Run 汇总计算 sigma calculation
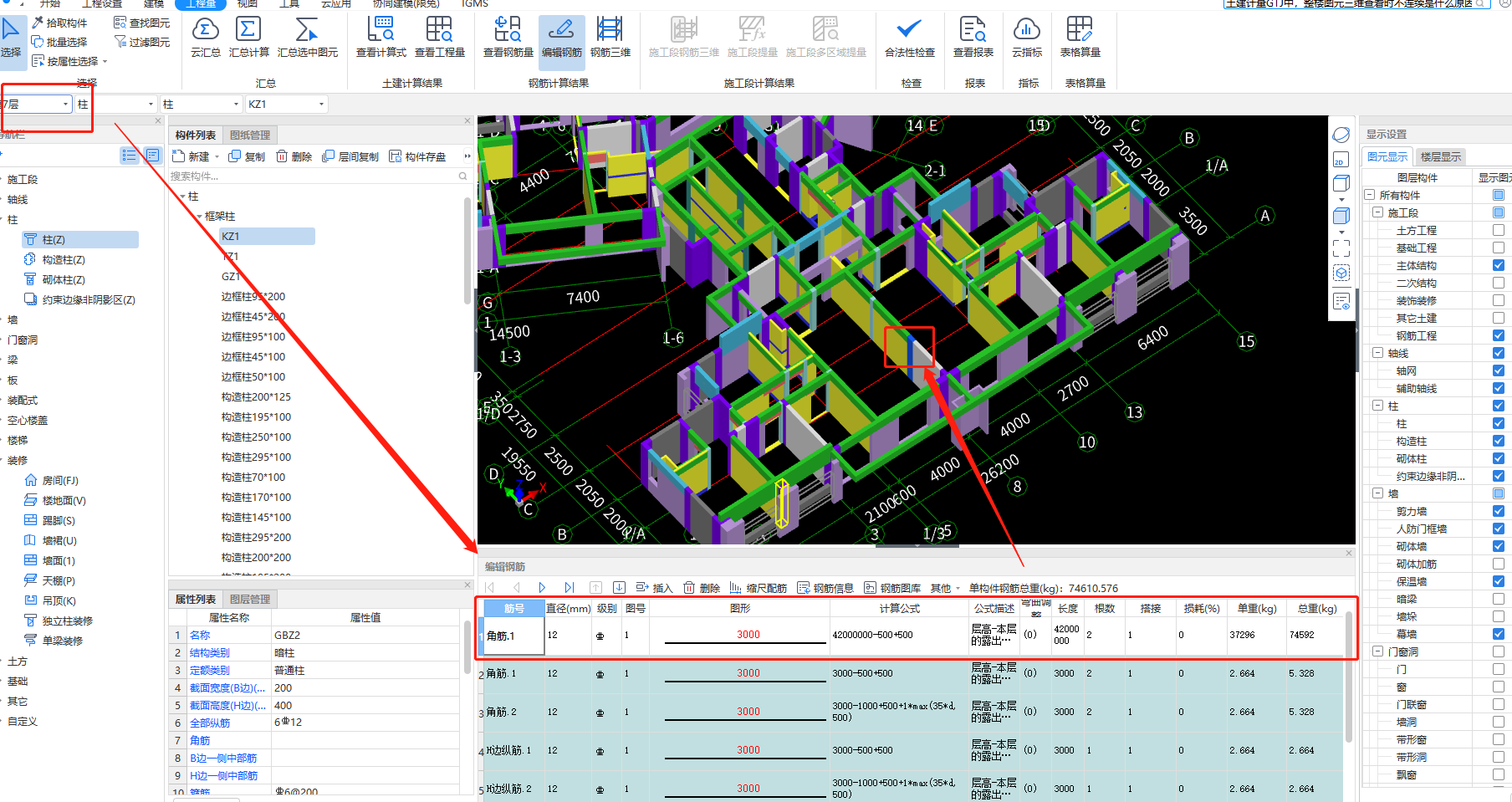This screenshot has height=802, width=1512. tap(249, 38)
